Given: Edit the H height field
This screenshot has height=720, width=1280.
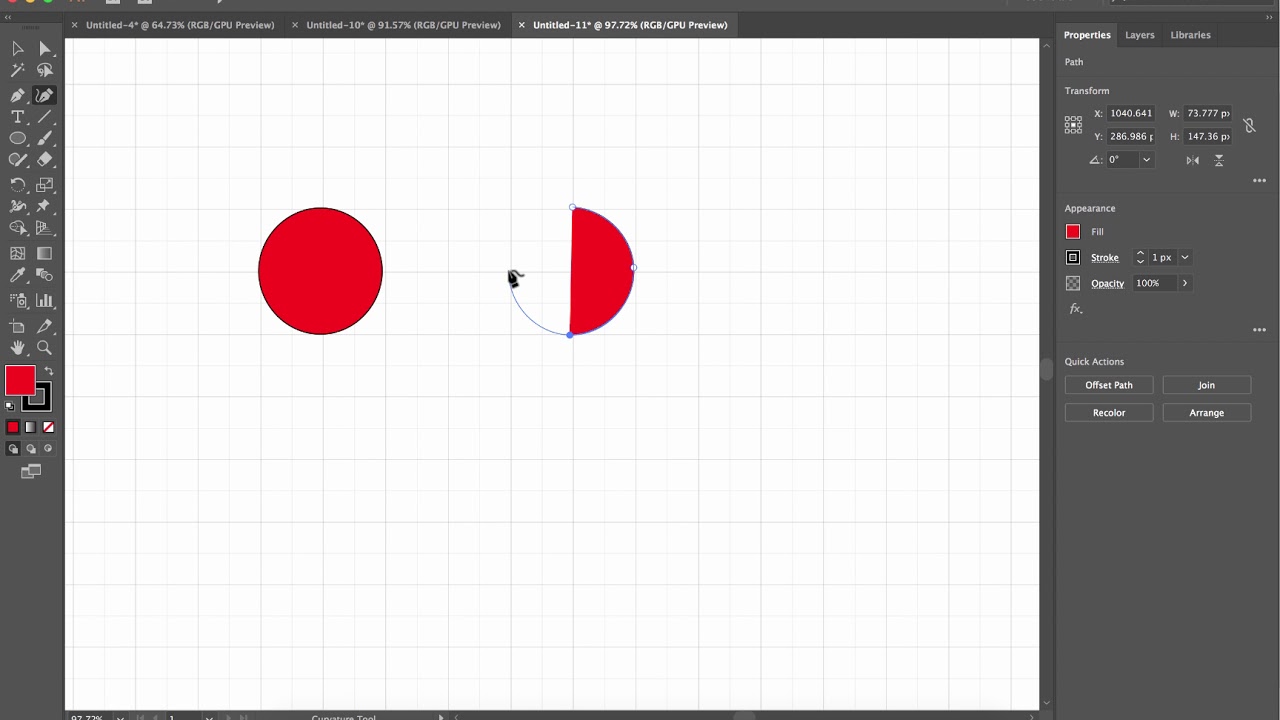Looking at the screenshot, I should [1208, 136].
